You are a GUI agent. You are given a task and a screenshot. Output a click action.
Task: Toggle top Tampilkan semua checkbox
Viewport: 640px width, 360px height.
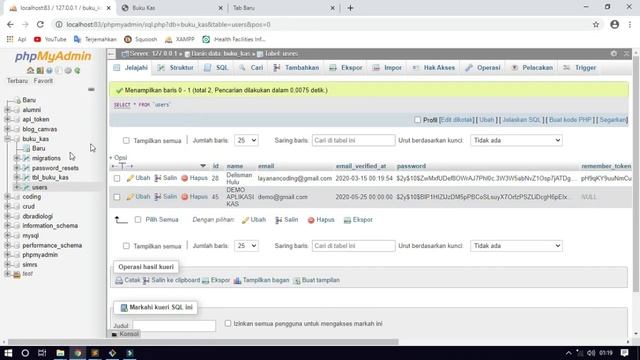tap(126, 140)
